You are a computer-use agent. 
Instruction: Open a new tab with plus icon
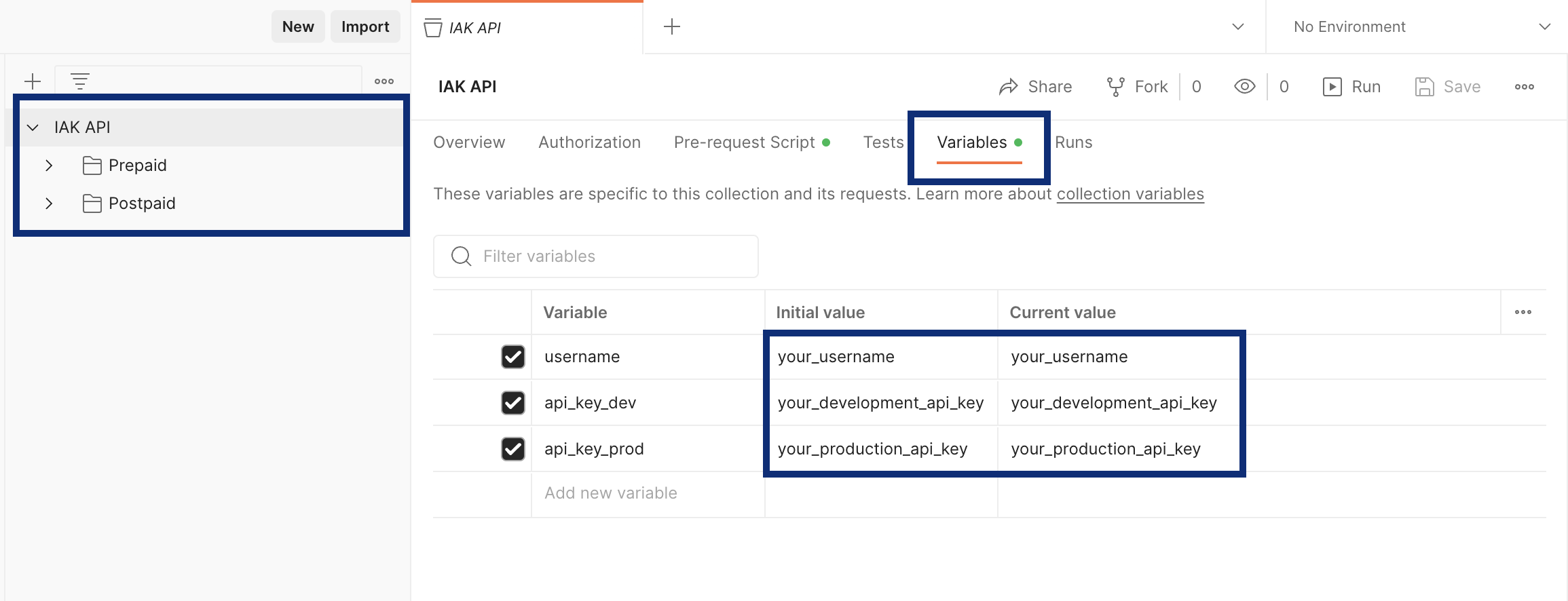click(672, 26)
